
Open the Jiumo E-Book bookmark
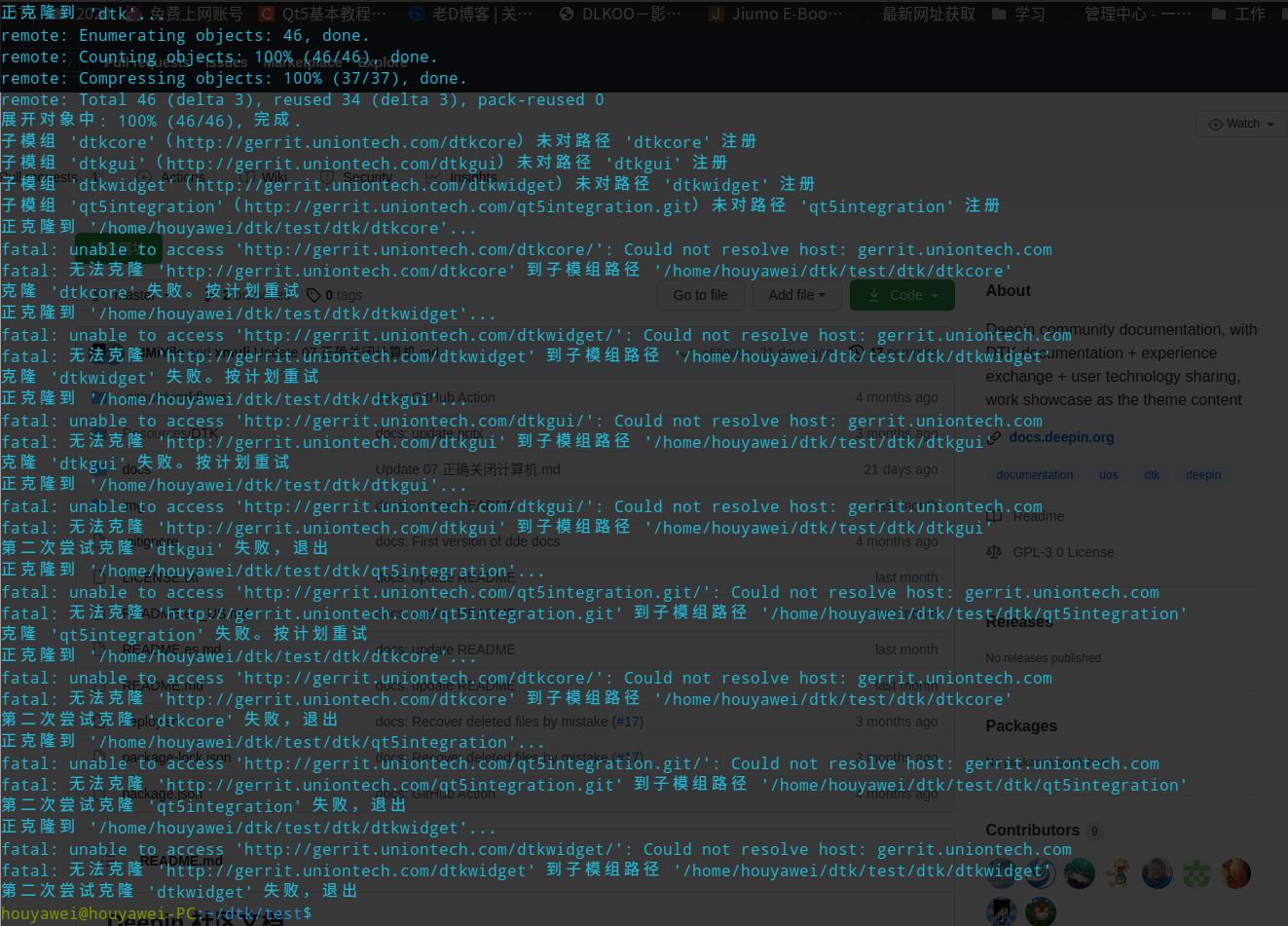click(x=777, y=14)
